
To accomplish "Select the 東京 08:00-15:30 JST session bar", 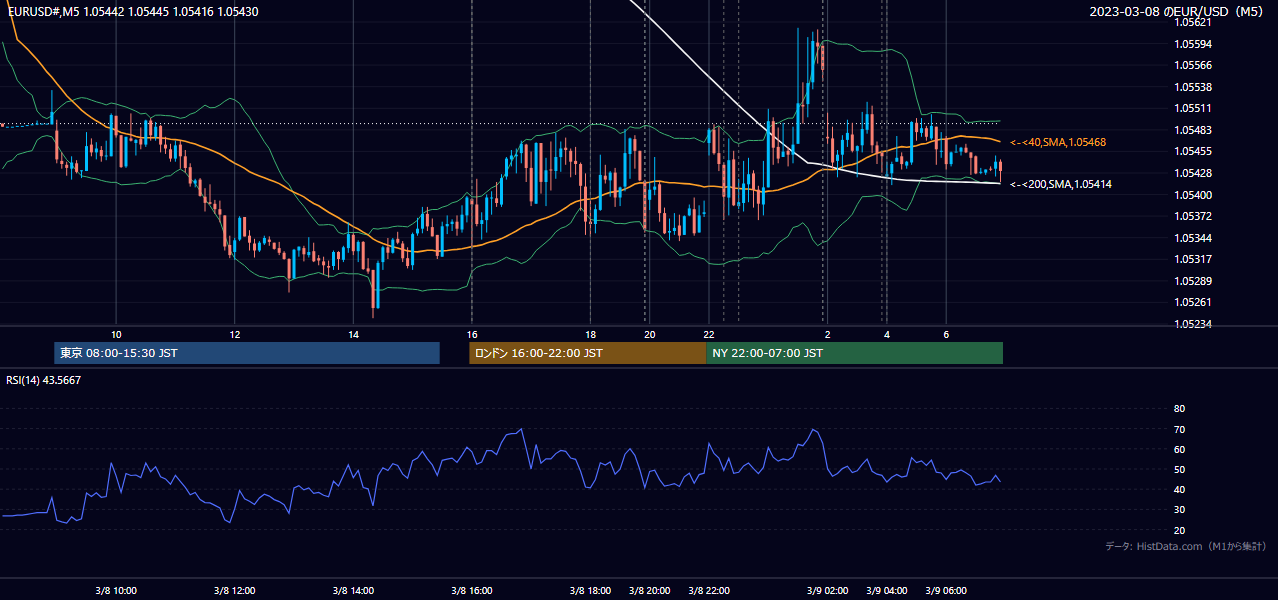I will click(x=247, y=353).
